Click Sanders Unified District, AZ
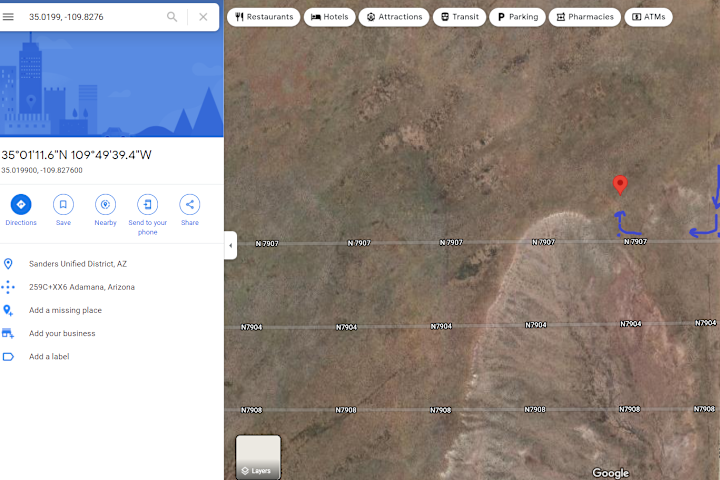 (x=78, y=264)
